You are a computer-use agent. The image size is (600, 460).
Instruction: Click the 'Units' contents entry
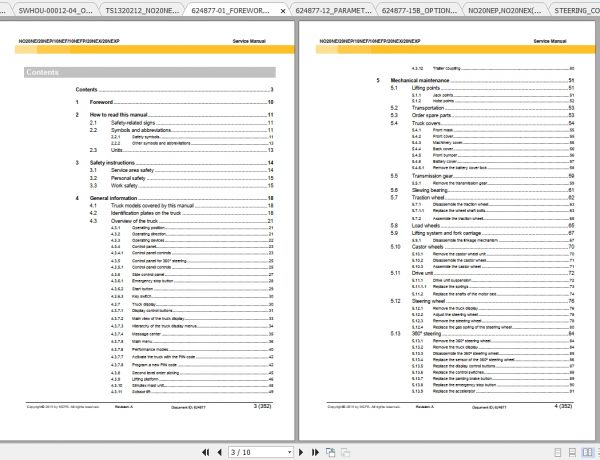click(x=182, y=150)
